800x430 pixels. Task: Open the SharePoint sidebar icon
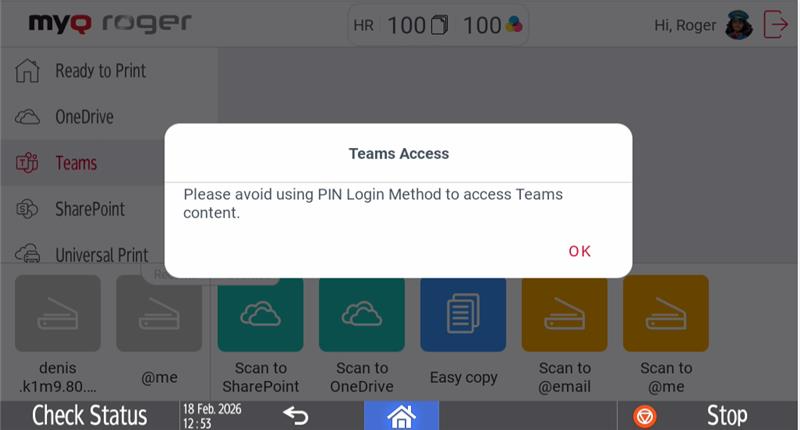pyautogui.click(x=27, y=209)
